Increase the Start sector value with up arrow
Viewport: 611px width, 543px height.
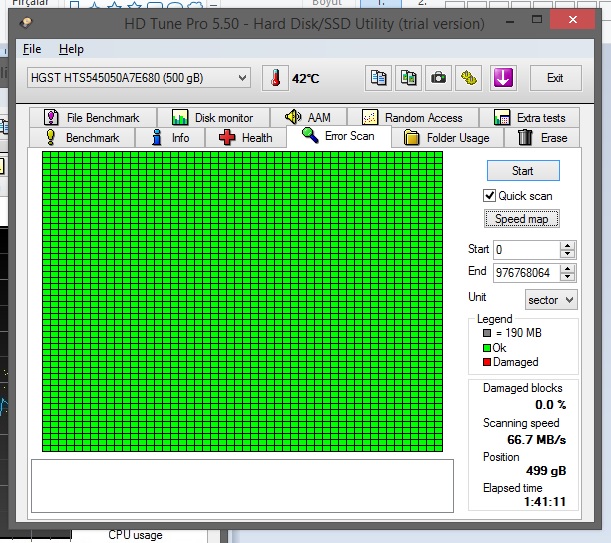pyautogui.click(x=568, y=246)
